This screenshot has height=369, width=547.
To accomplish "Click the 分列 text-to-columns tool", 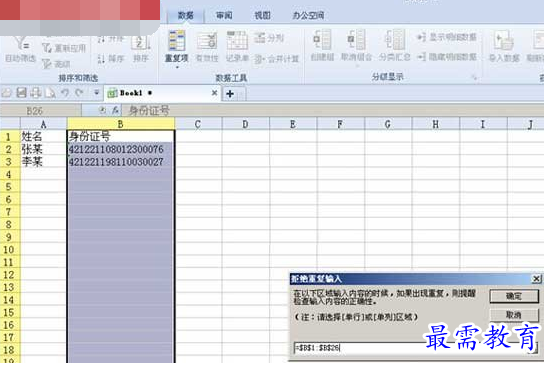I will click(269, 38).
